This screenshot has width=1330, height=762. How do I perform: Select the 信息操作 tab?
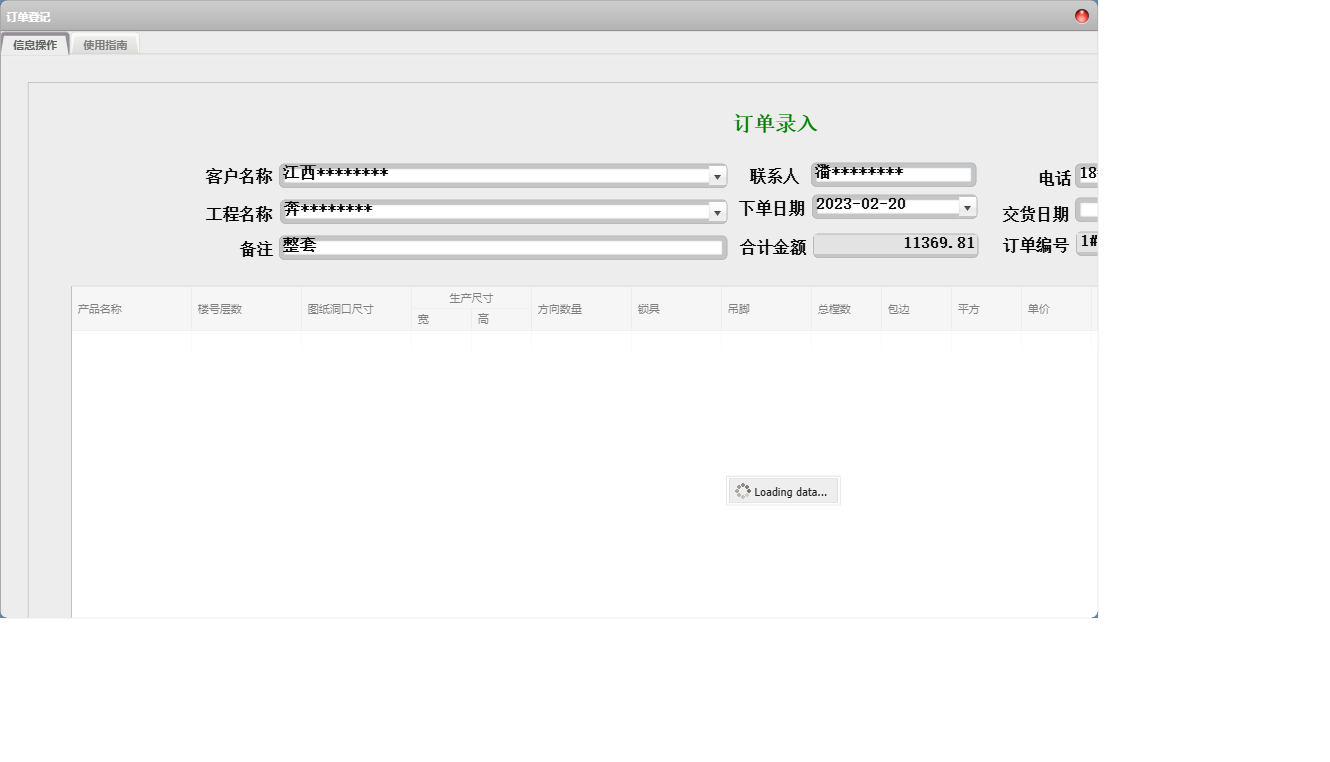[35, 44]
